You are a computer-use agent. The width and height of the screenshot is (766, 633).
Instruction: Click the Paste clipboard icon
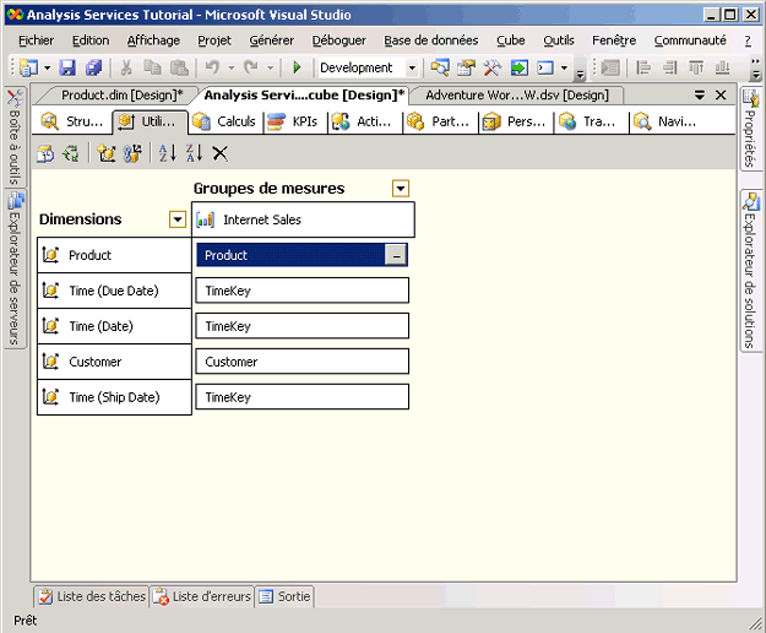(179, 67)
